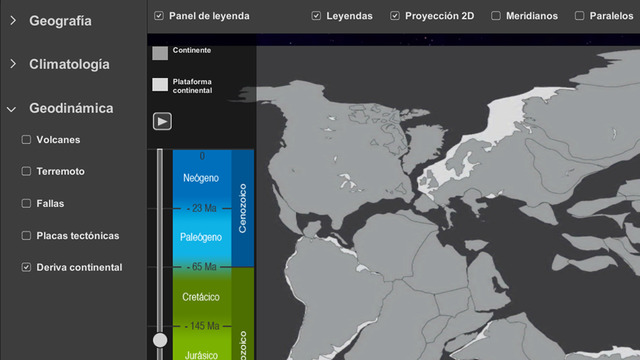Click the gray Continente legend swatch
The image size is (640, 360).
(160, 53)
